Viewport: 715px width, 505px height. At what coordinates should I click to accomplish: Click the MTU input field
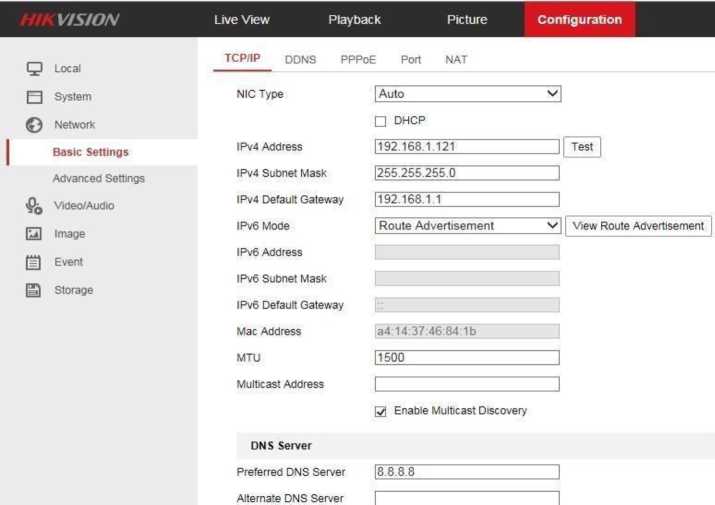tap(467, 358)
